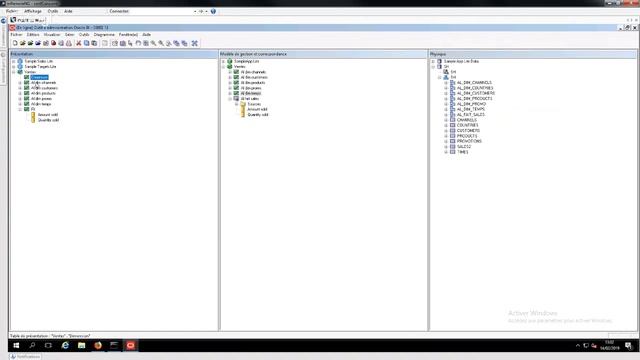The height and width of the screenshot is (360, 640).
Task: Expand Sample Sales Lite in Presentation panel
Action: [x=13, y=61]
